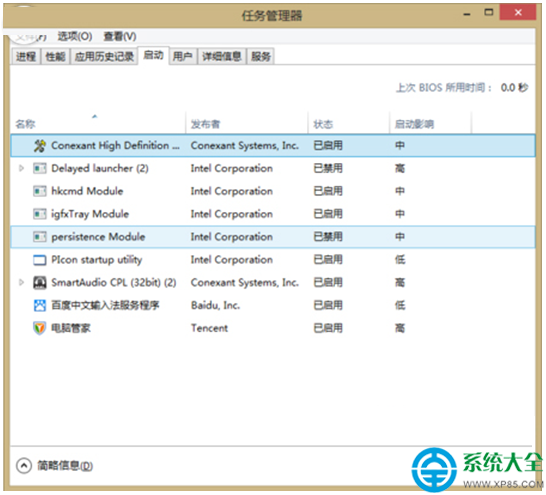Viewport: 546px width, 495px height.
Task: Click 已禁用 status in Delayed launcher row
Action: 328,168
